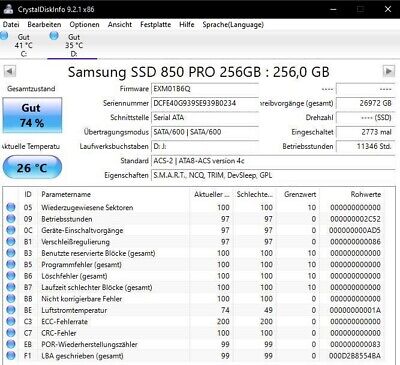Image resolution: width=400 pixels, height=365 pixels.
Task: Click status icon for Luftstromtemperatur
Action: (x=11, y=310)
